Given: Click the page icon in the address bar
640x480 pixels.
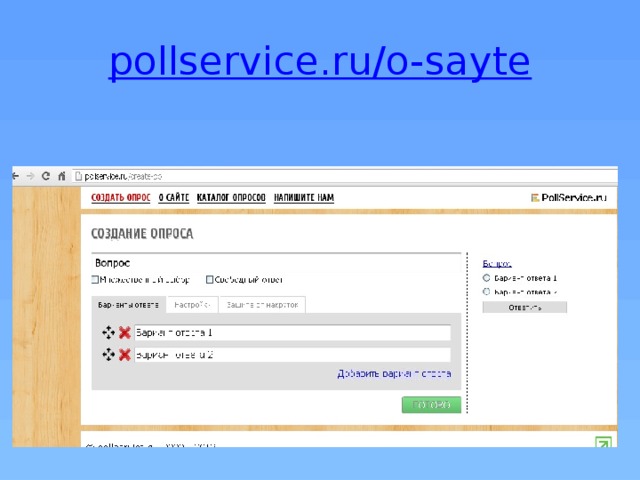Looking at the screenshot, I should tap(78, 176).
